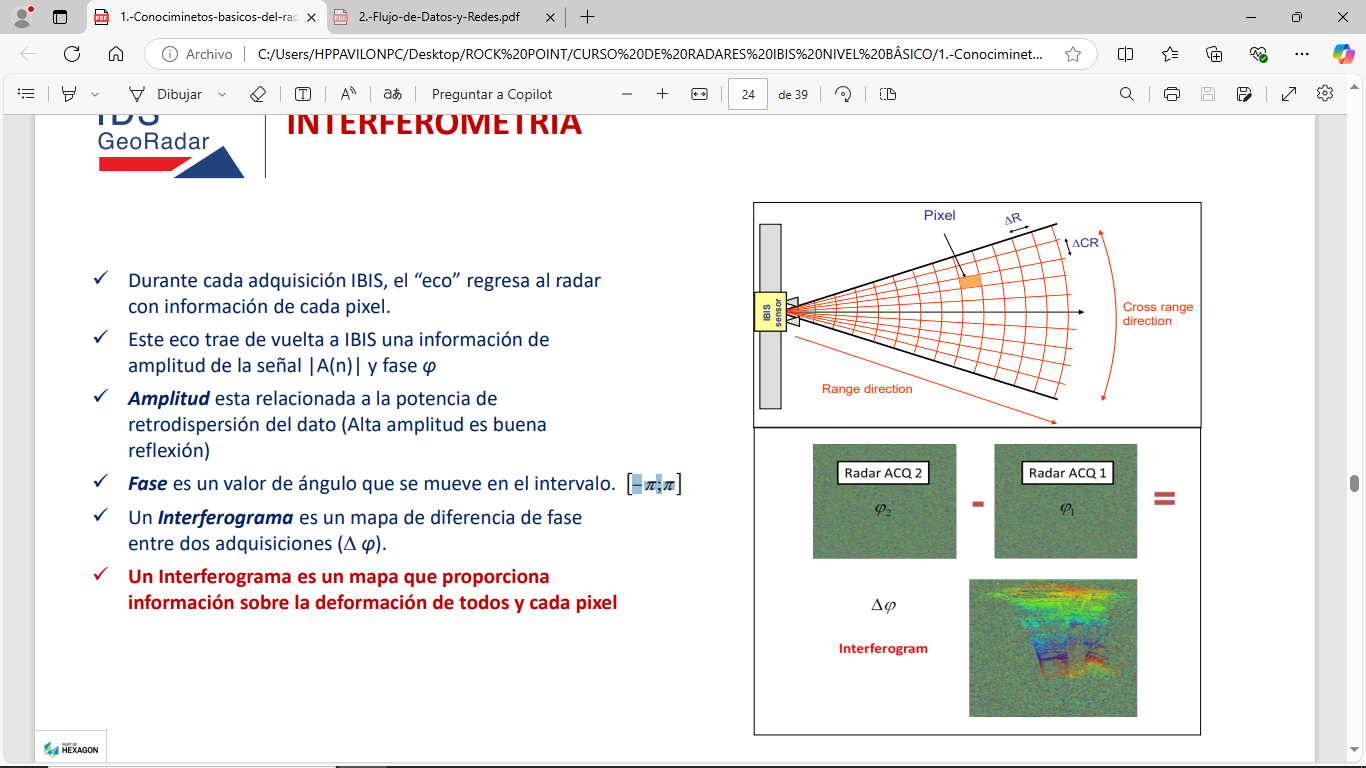Print the PDF document

(x=1172, y=94)
